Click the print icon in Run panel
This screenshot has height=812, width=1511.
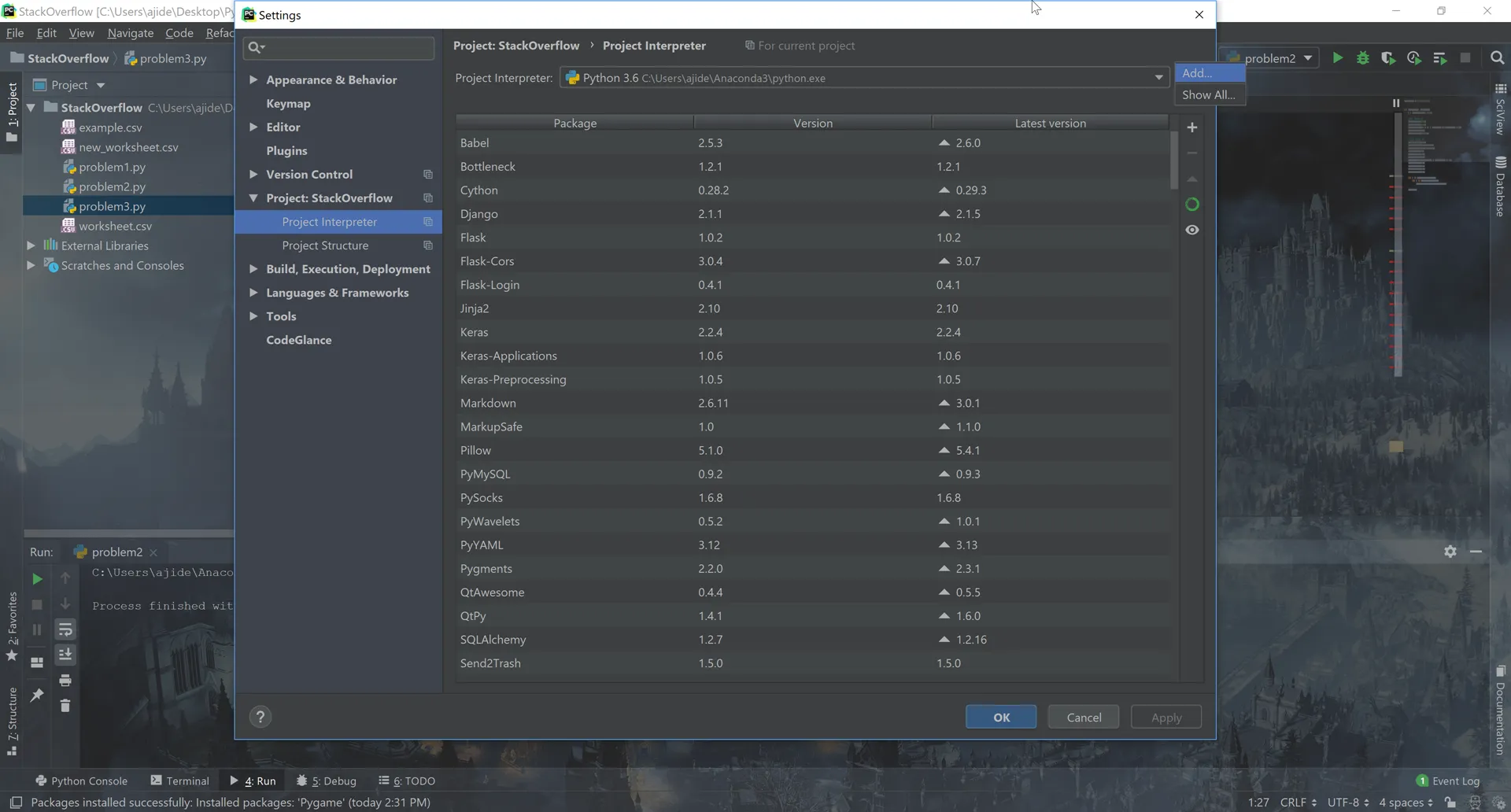pos(65,680)
